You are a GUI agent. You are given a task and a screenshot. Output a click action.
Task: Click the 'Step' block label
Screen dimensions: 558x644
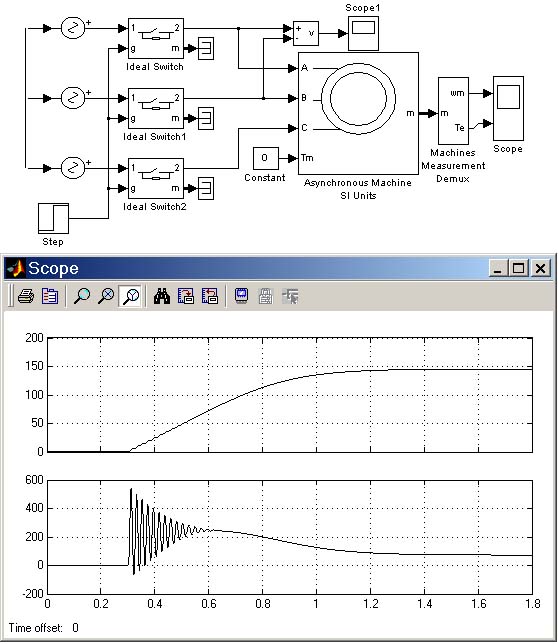53,242
